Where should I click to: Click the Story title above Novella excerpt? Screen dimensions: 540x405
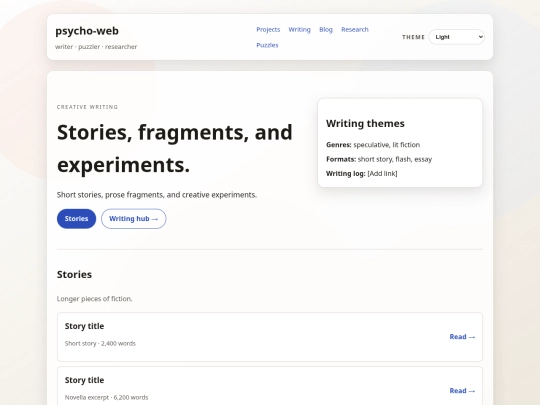84,380
